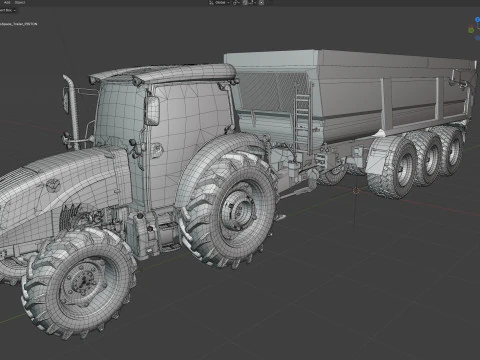
Task: Open the transform pivot point dropdown
Action: click(x=236, y=2)
